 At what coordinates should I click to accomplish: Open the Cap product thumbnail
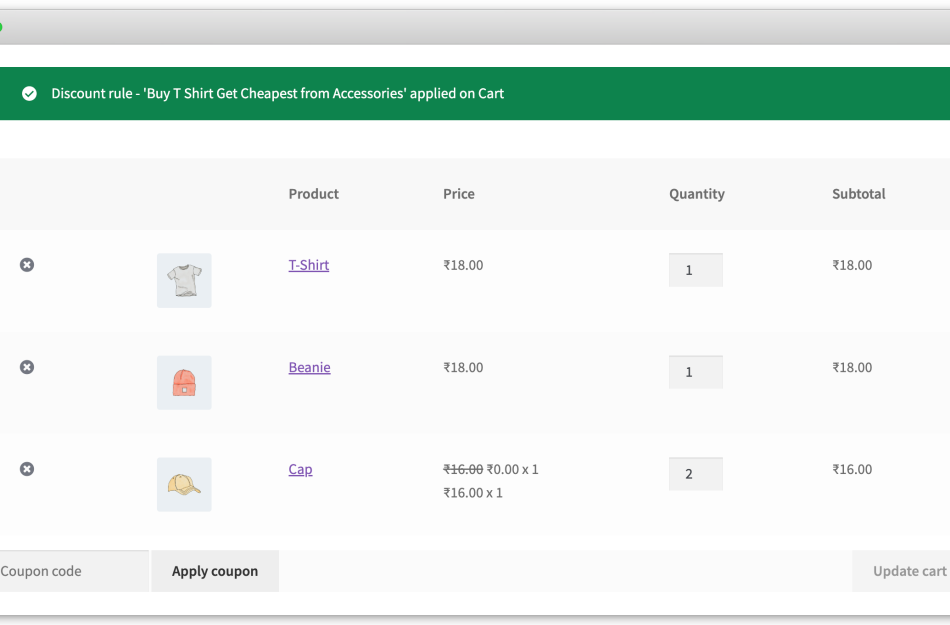183,484
